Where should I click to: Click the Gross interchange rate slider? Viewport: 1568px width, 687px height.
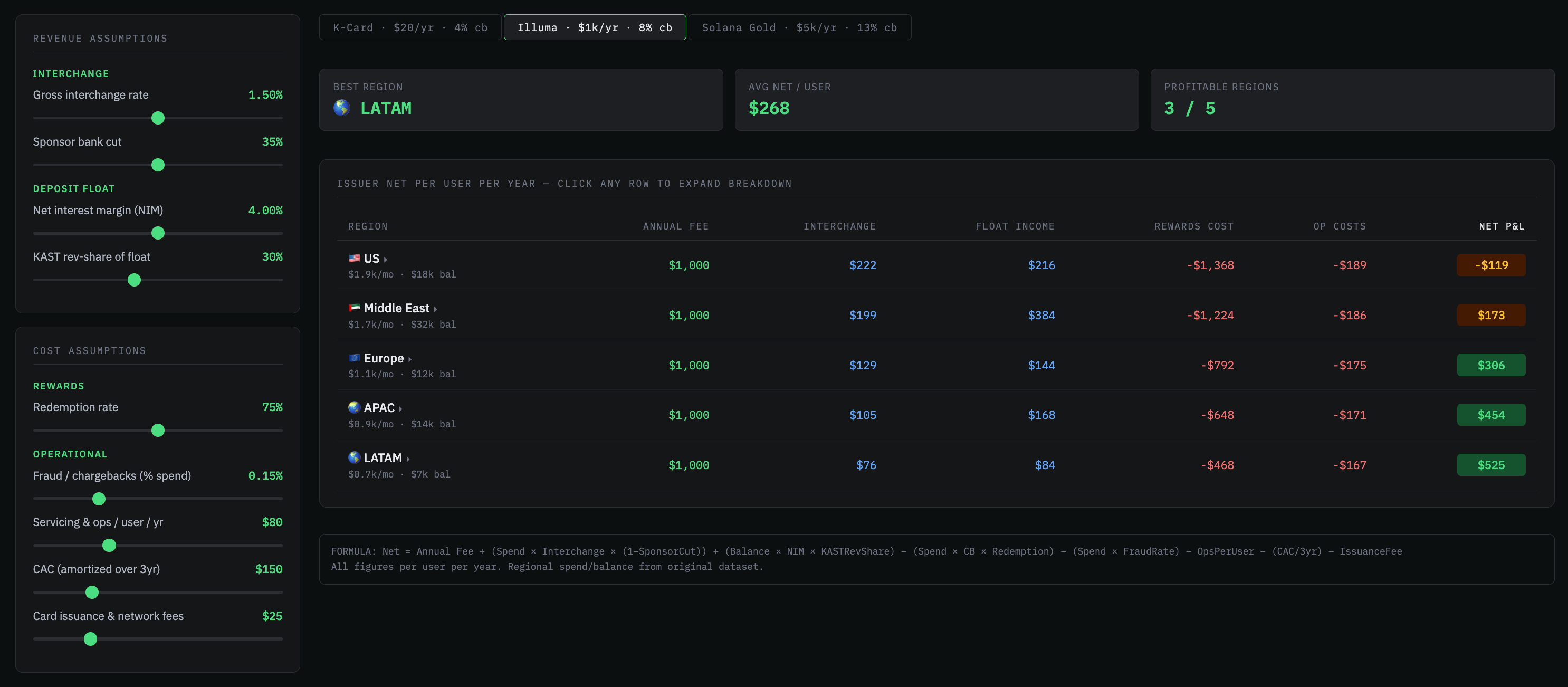tap(158, 118)
